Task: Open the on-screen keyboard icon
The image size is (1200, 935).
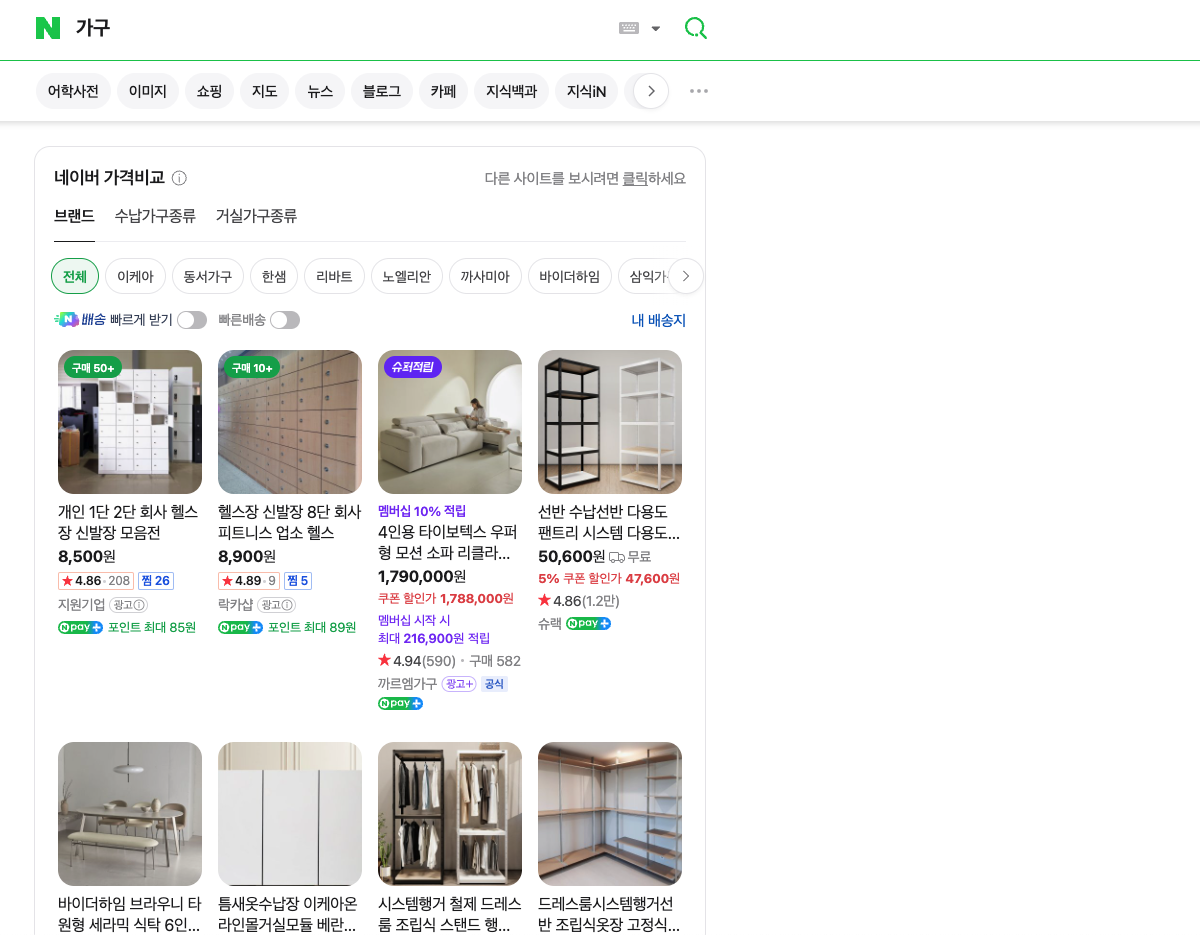Action: point(629,28)
